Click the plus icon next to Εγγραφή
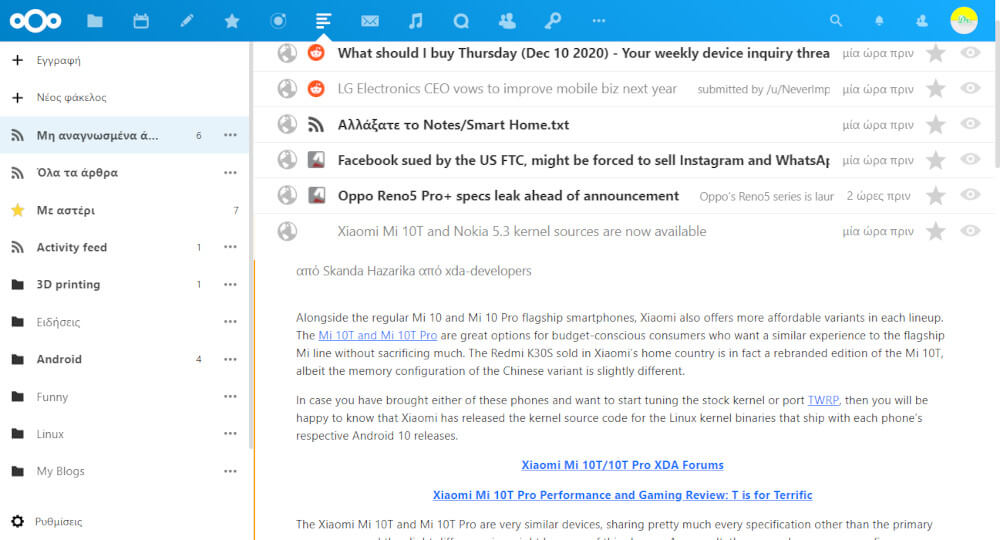Screen dimensions: 1000x540 (18, 60)
